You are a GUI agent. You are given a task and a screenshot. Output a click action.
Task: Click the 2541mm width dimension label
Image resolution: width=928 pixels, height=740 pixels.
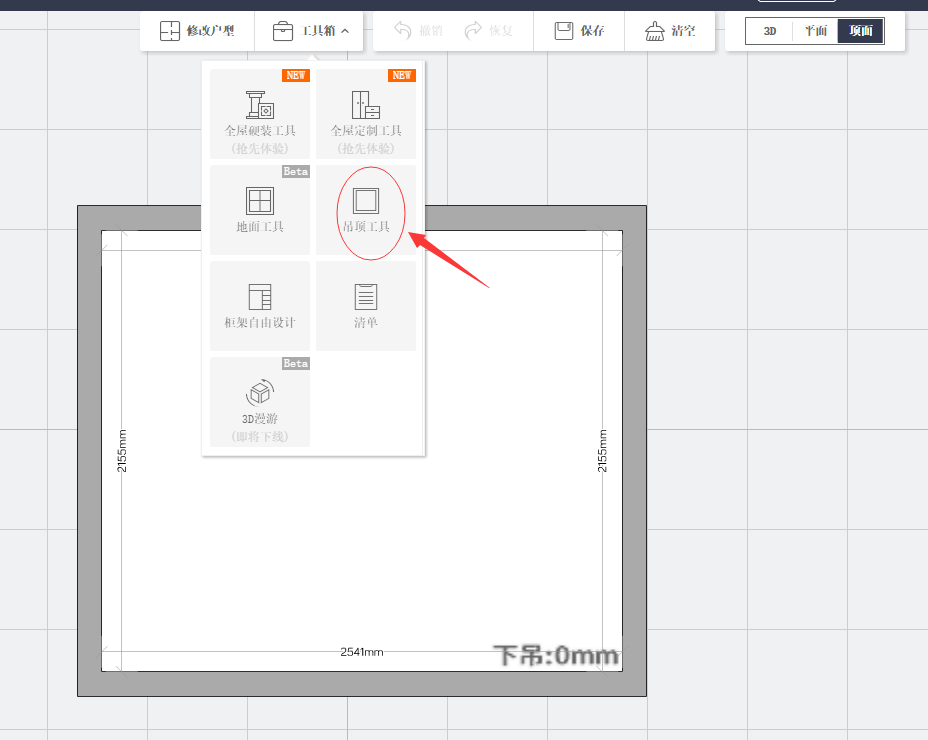362,652
